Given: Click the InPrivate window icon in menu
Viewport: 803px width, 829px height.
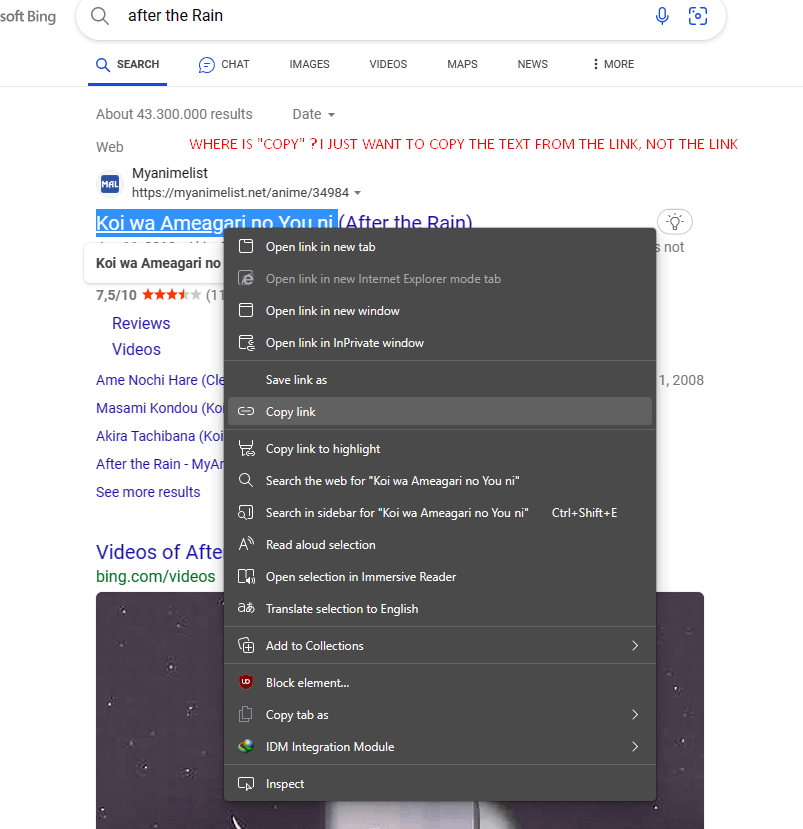Looking at the screenshot, I should (x=246, y=343).
